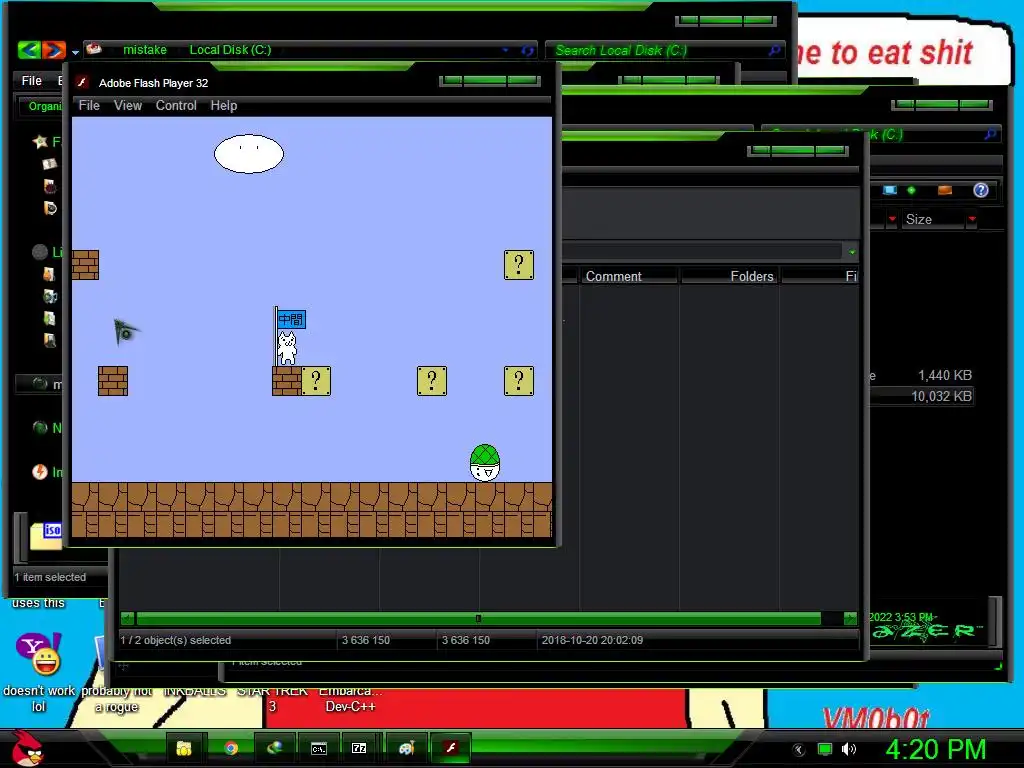
Task: Open the Videos library icon in sidebar
Action: point(50,340)
